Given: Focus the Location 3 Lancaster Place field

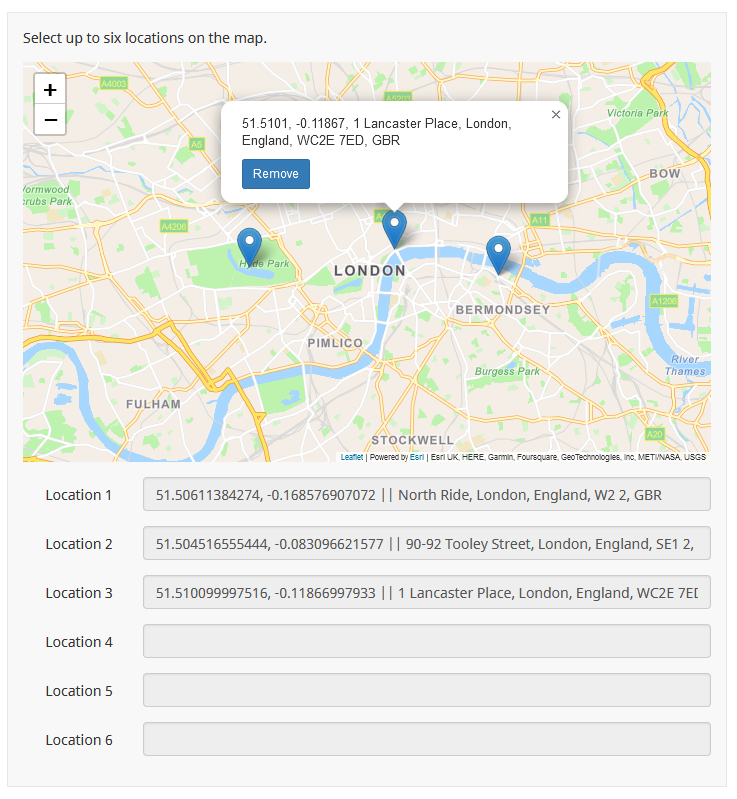Looking at the screenshot, I should pyautogui.click(x=426, y=593).
